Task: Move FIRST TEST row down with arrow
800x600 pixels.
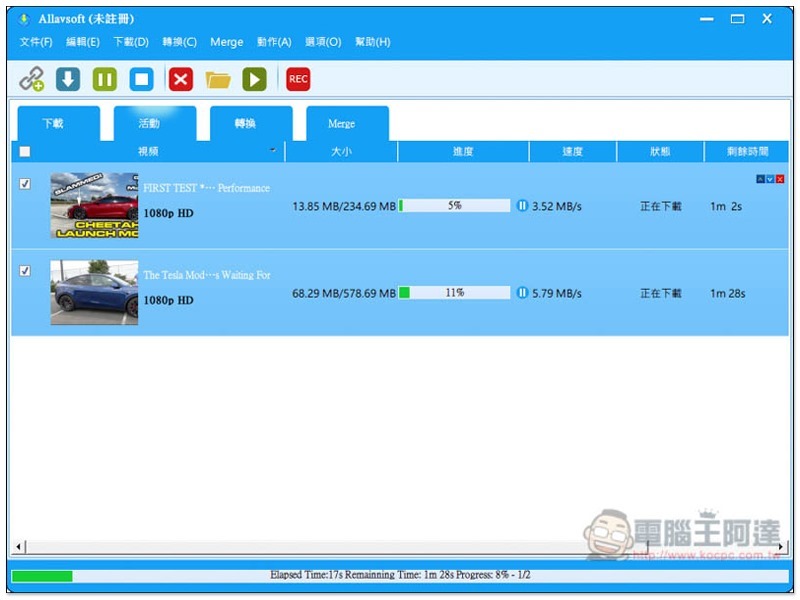Action: (770, 179)
